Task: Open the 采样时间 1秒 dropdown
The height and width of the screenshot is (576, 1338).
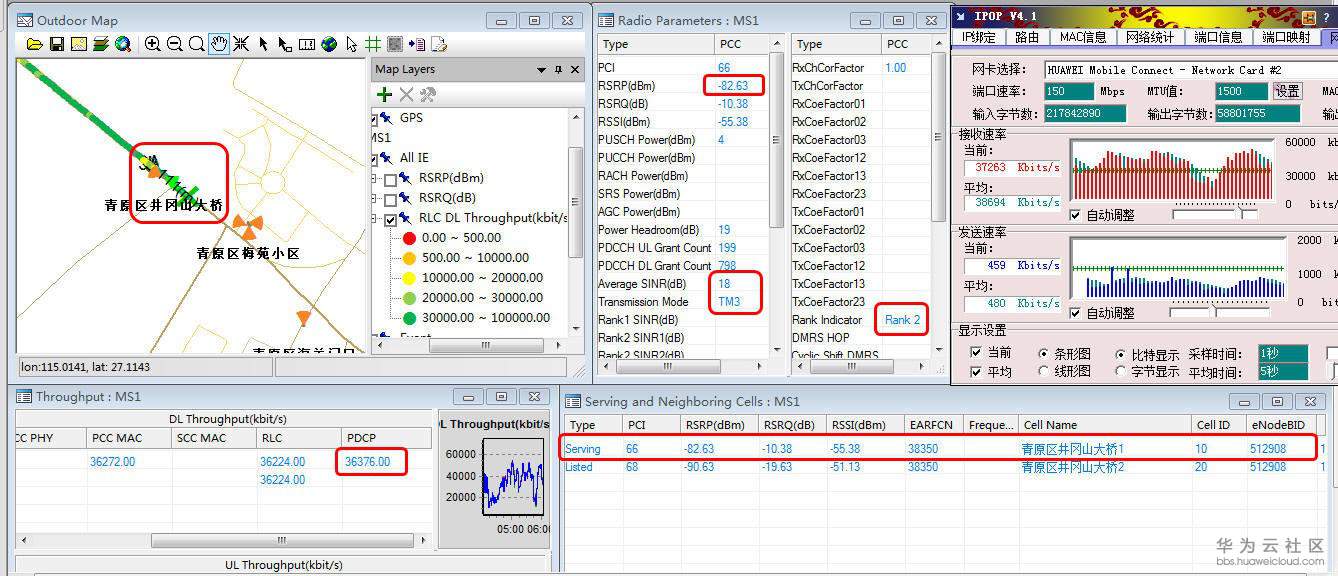Action: [x=1282, y=354]
